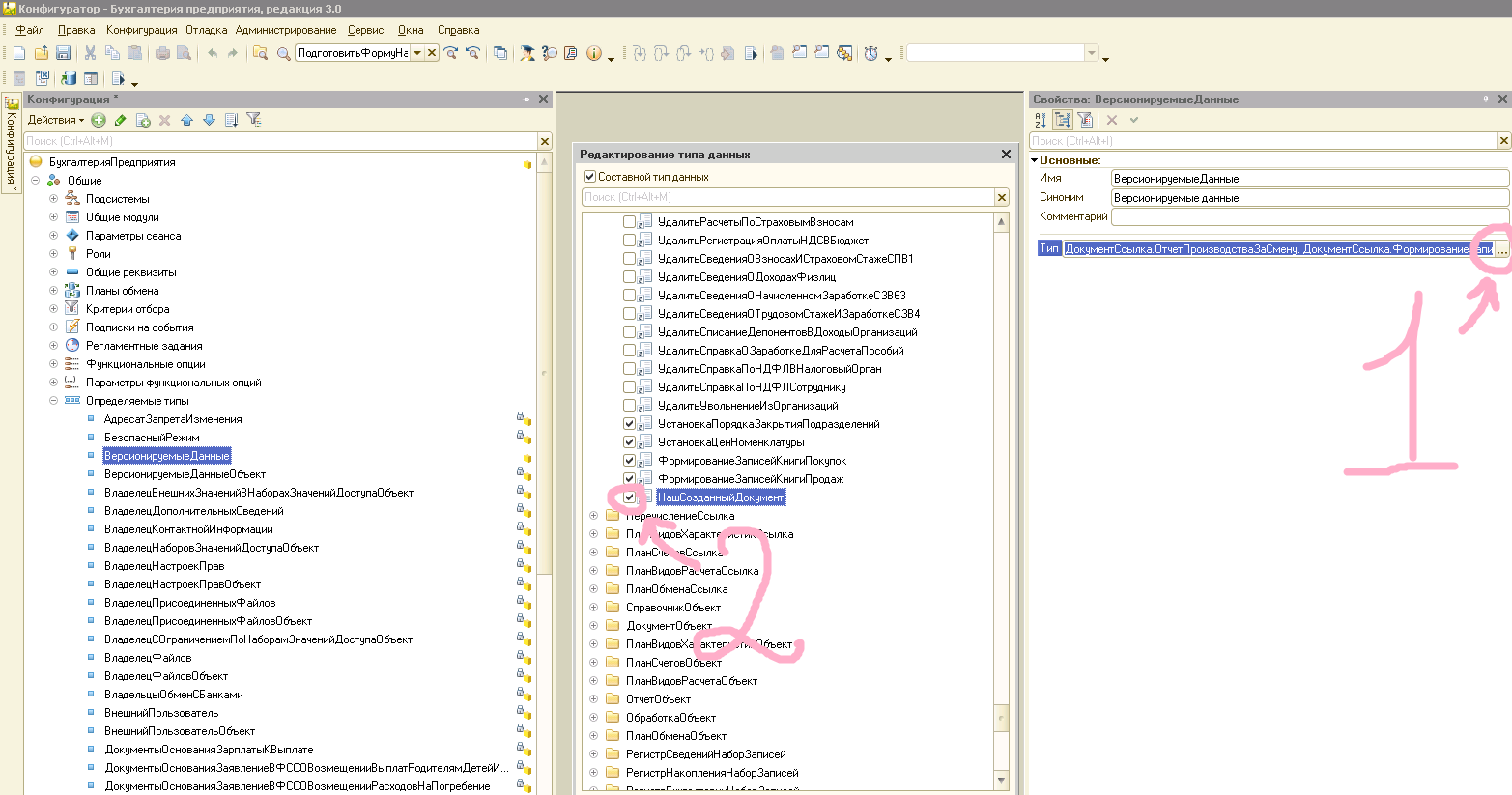The height and width of the screenshot is (795, 1512).
Task: Create a new document with New icon
Action: pyautogui.click(x=19, y=53)
